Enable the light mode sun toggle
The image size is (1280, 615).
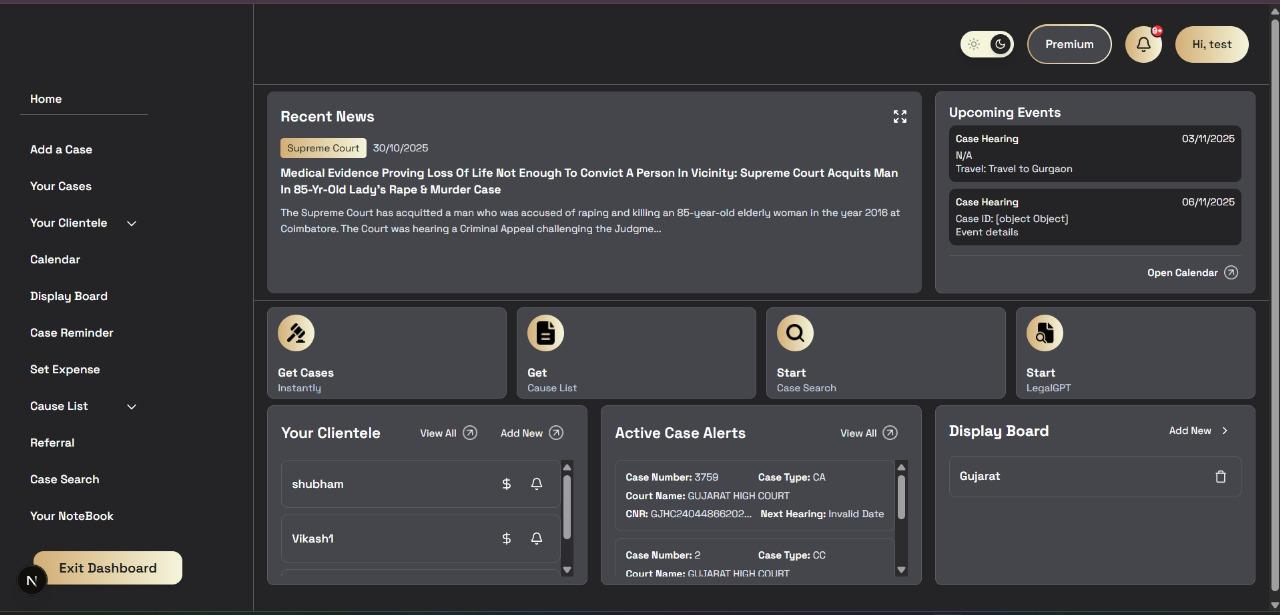click(x=975, y=44)
